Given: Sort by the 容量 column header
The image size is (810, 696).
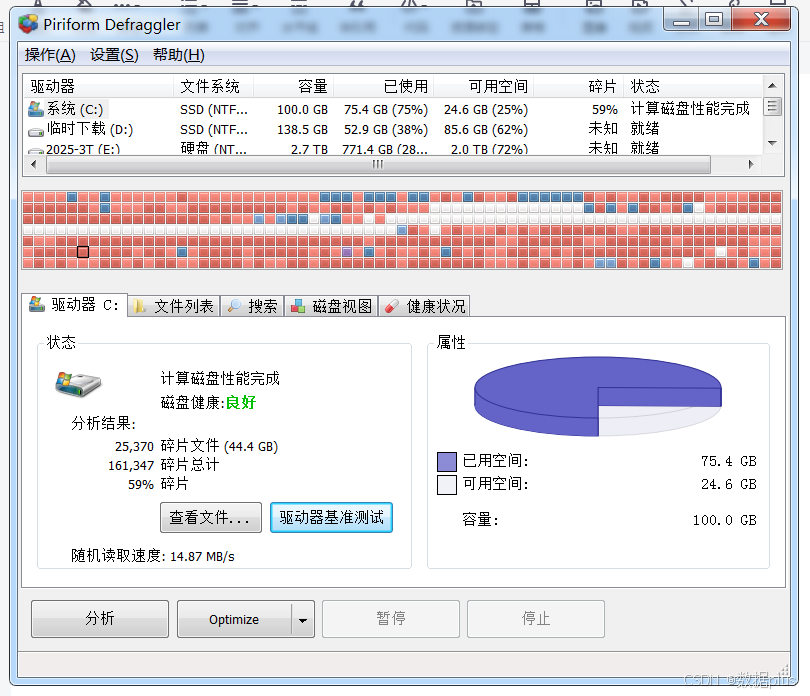Looking at the screenshot, I should (x=293, y=86).
